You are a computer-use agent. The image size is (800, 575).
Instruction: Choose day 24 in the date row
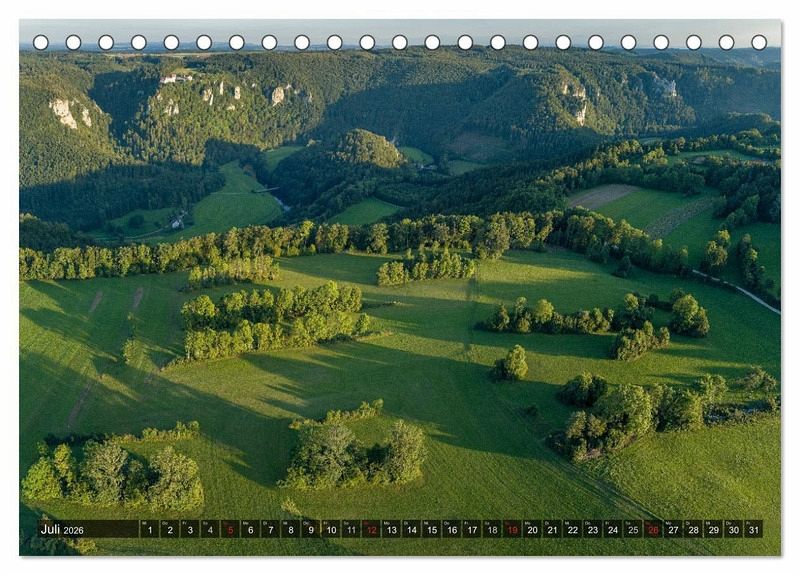tap(612, 529)
